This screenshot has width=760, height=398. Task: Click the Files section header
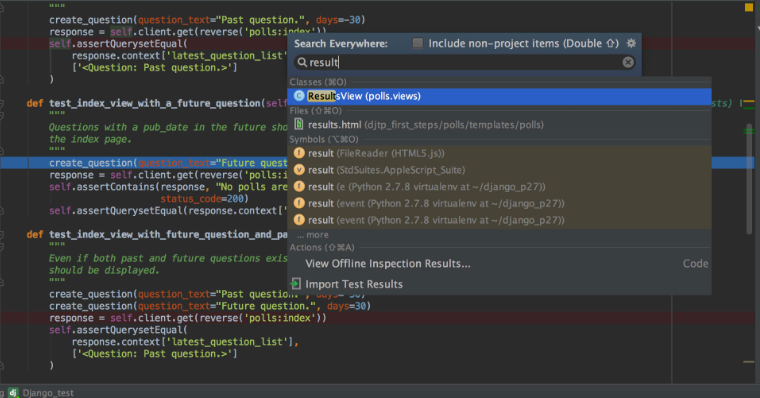[316, 111]
